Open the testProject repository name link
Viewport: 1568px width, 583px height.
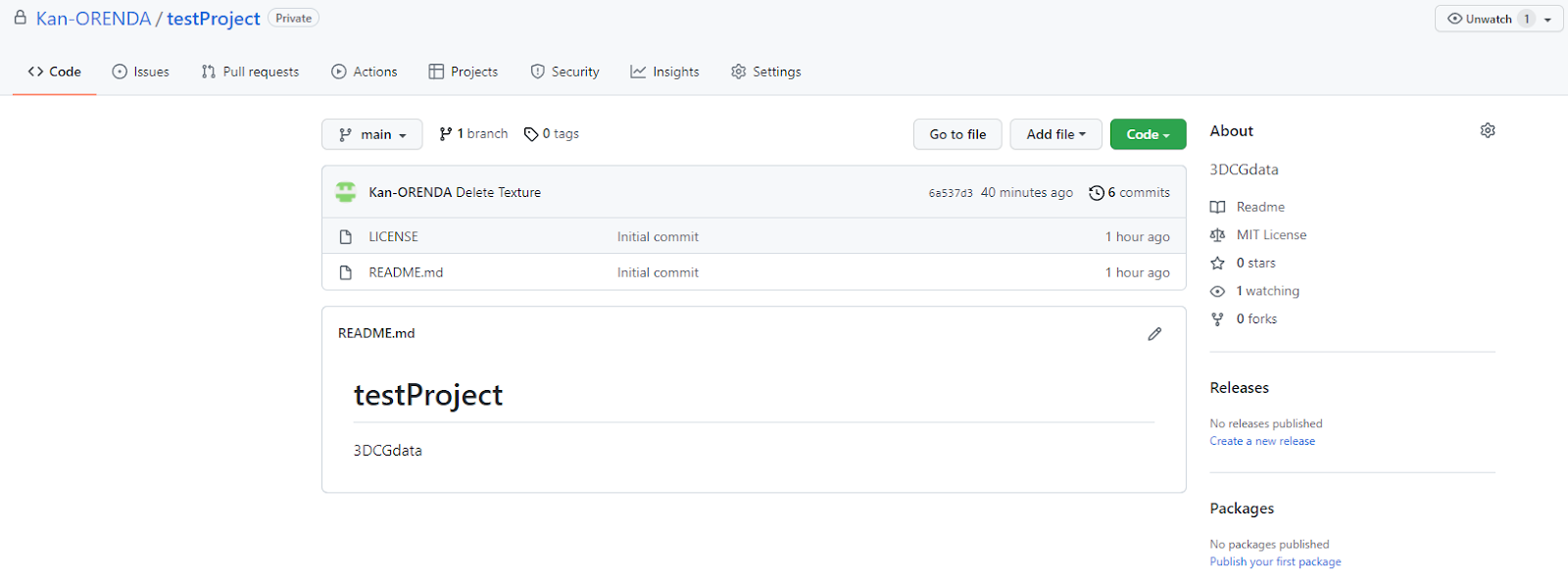[213, 19]
